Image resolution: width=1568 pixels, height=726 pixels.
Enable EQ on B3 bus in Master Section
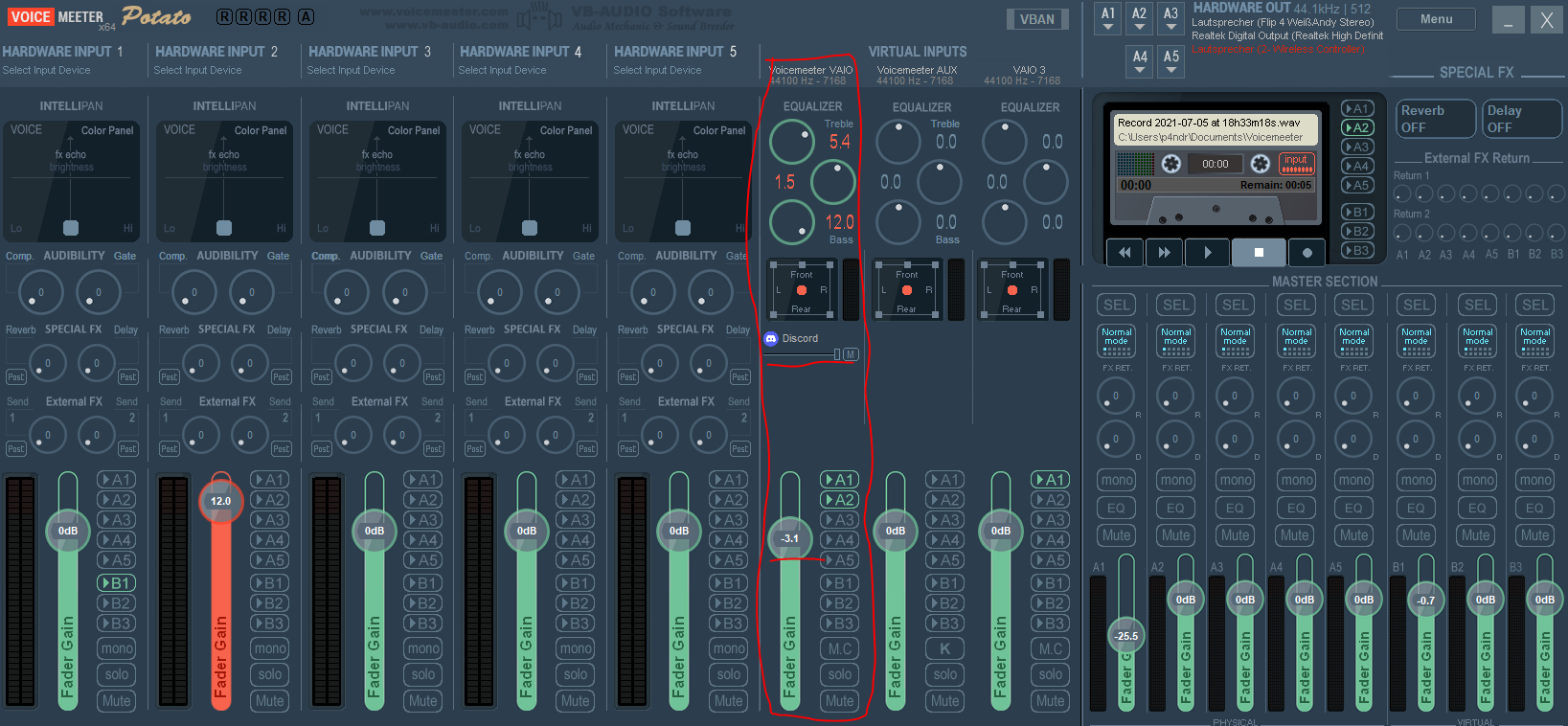coord(1535,508)
